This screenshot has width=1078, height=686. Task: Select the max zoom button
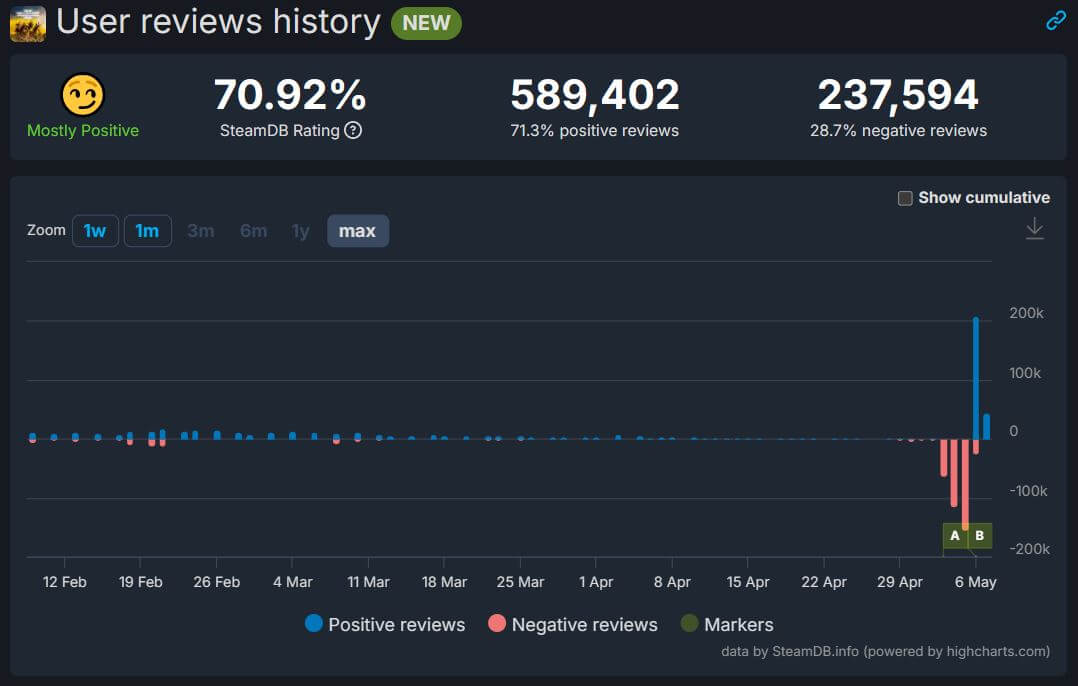[x=358, y=231]
